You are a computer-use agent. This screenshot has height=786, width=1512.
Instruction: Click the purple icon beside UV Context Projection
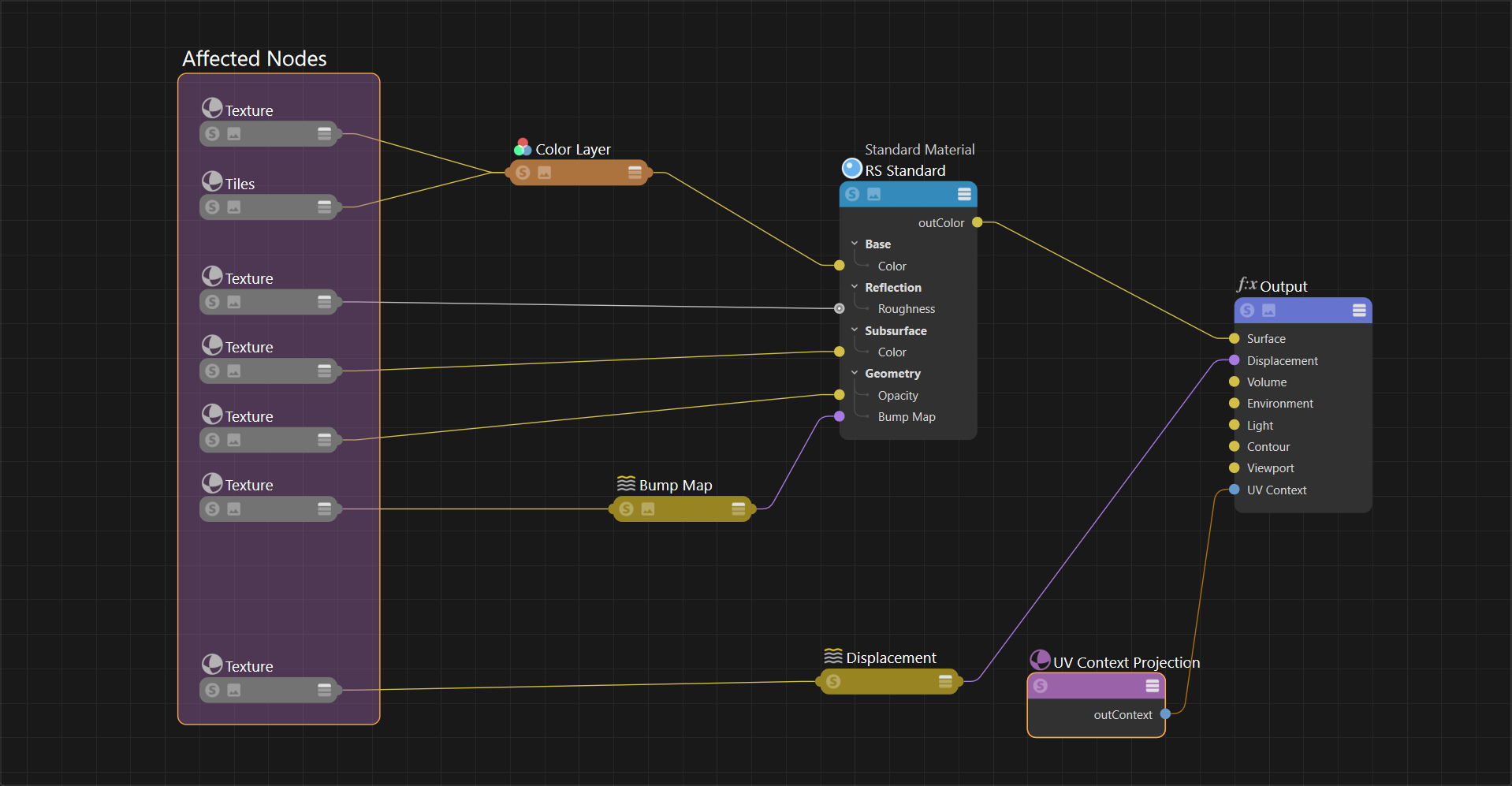[1040, 660]
